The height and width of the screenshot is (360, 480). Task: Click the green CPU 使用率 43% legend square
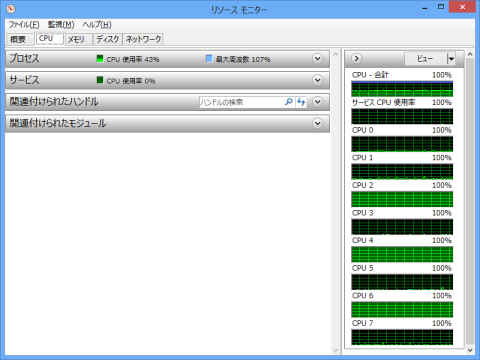(100, 59)
